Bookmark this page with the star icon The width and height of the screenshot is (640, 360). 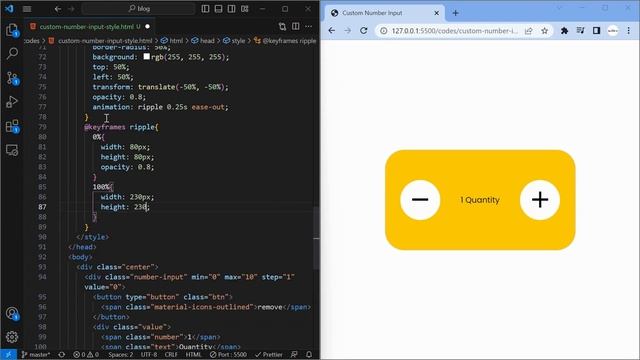click(x=544, y=31)
